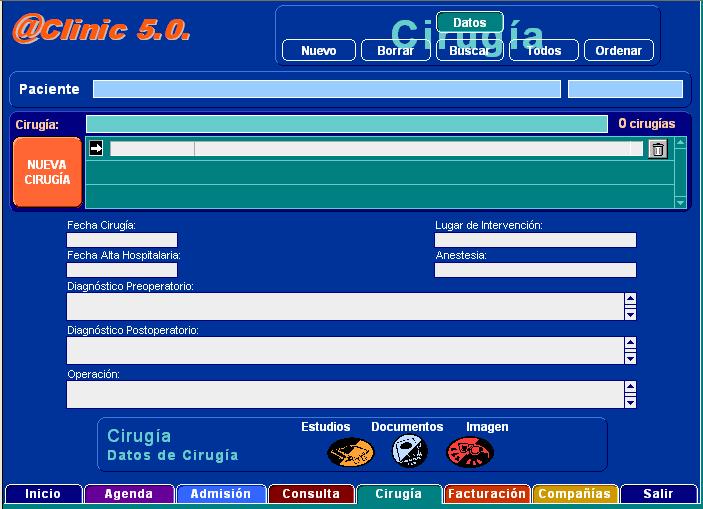703x509 pixels.
Task: Click Operación scroll up arrow
Action: (x=630, y=387)
